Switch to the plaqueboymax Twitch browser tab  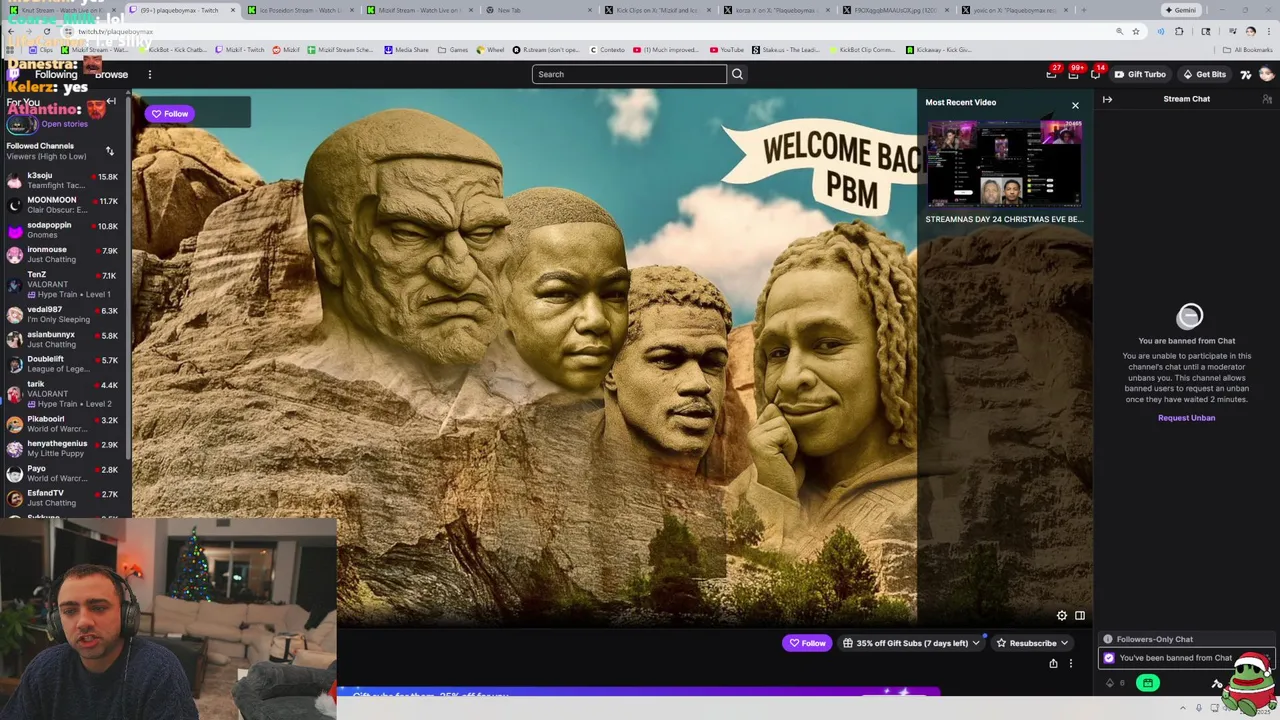tap(180, 10)
